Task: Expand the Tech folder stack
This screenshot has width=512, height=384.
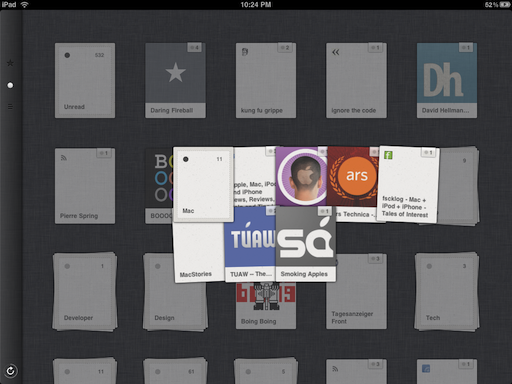Action: (x=447, y=291)
